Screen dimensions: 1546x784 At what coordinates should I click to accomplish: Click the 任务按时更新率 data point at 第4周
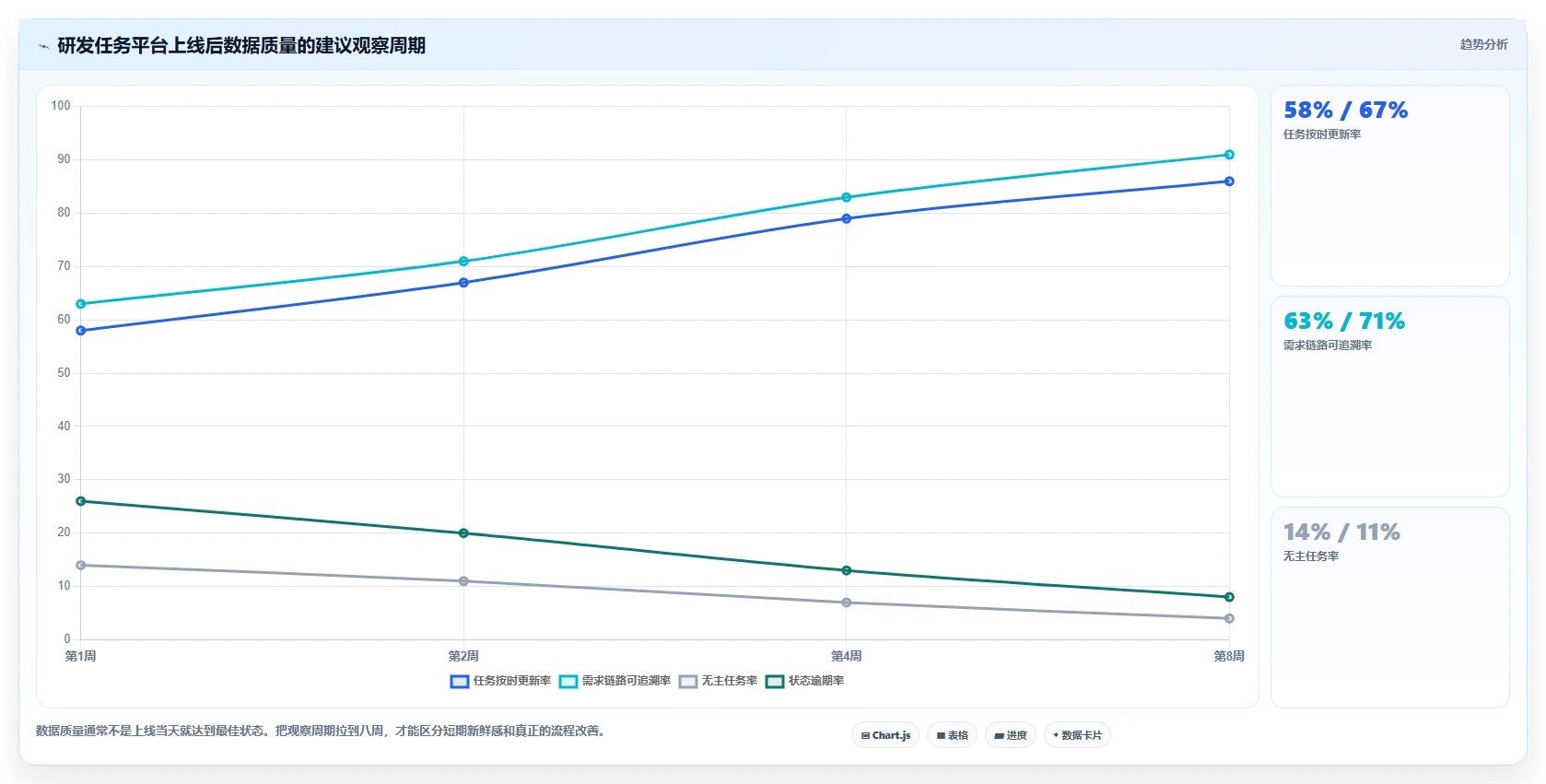click(847, 218)
